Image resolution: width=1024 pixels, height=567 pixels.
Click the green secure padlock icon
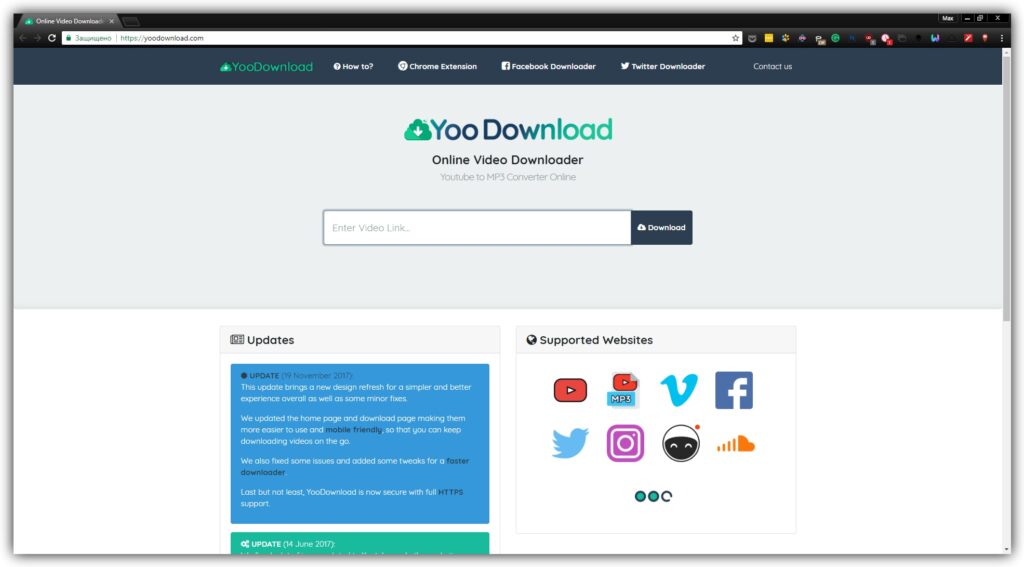pyautogui.click(x=69, y=38)
